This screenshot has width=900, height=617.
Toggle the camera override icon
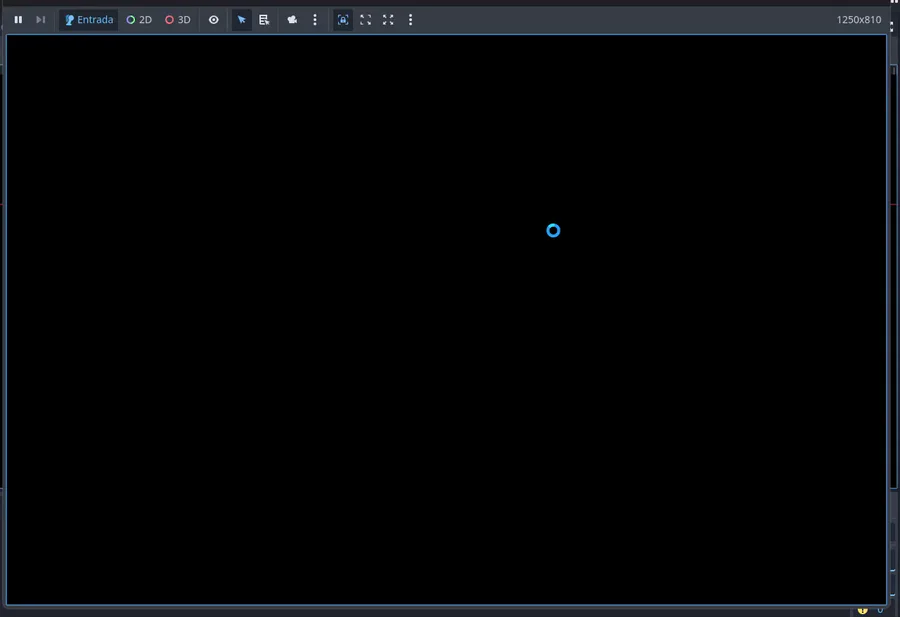click(x=292, y=20)
